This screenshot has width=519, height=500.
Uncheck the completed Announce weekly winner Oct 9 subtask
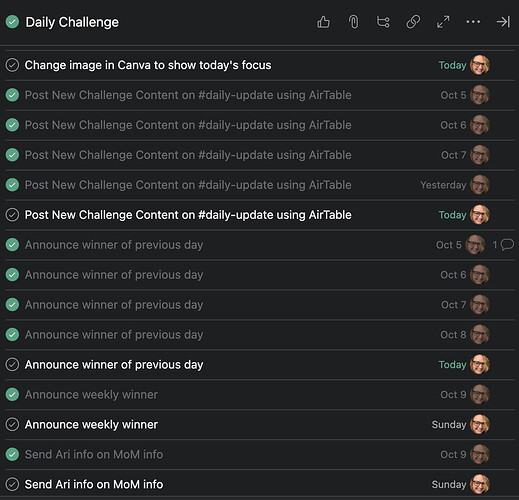tap(12, 394)
